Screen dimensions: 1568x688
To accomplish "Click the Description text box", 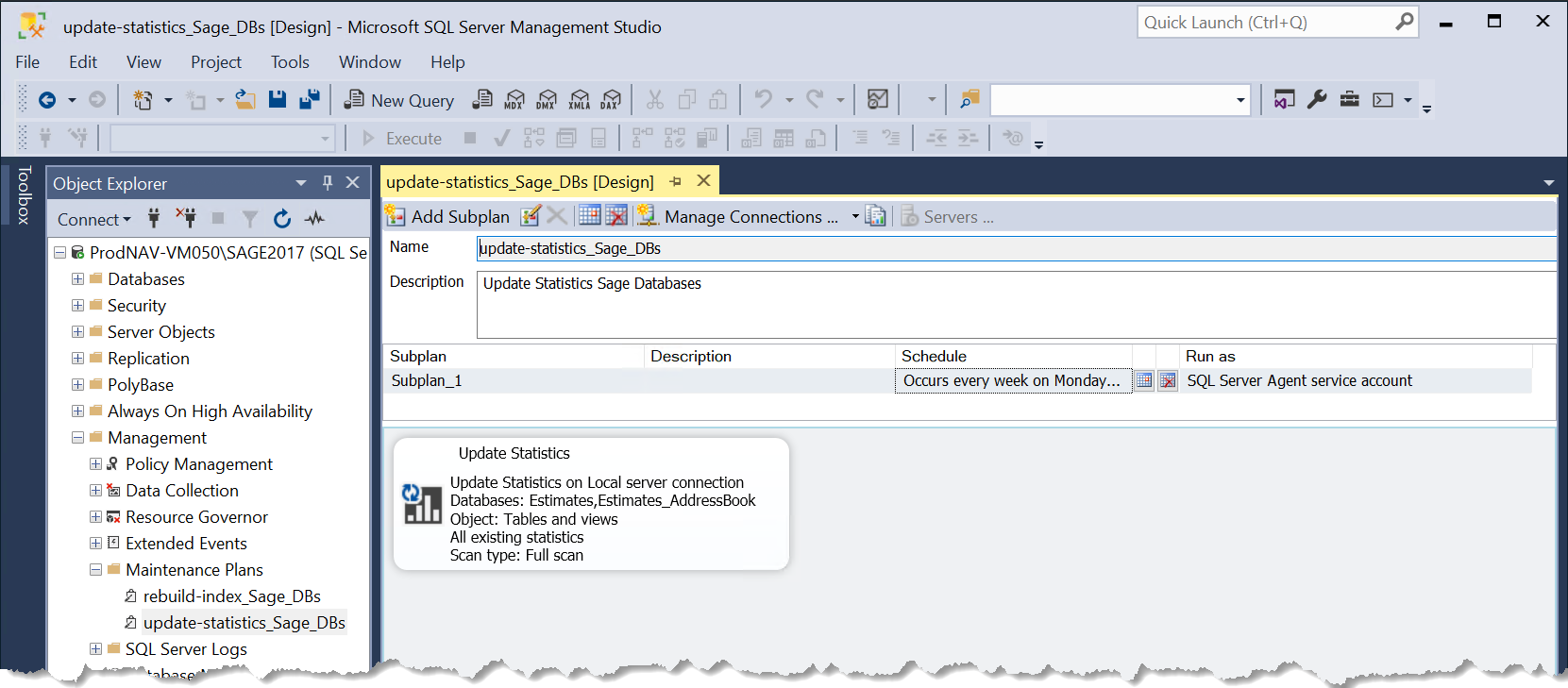I will pyautogui.click(x=1016, y=305).
